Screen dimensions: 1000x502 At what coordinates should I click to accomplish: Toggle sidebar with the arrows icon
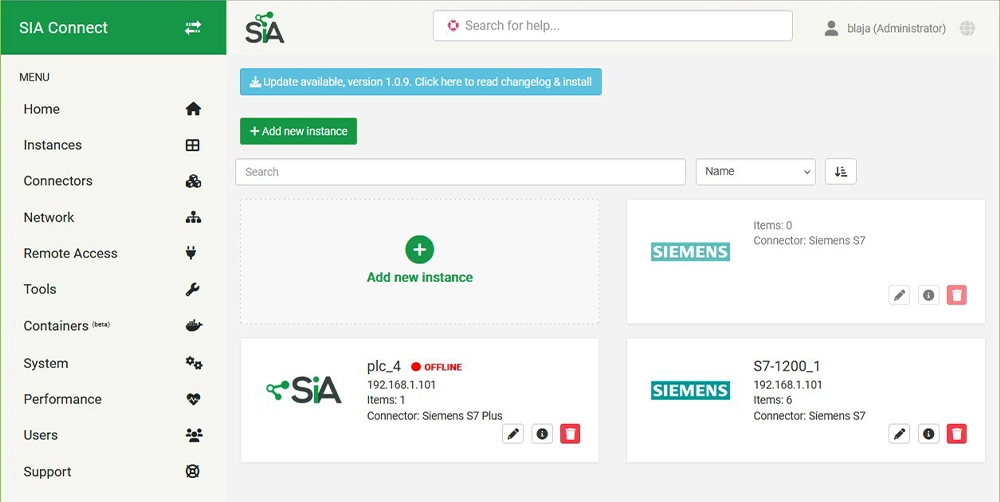click(193, 27)
